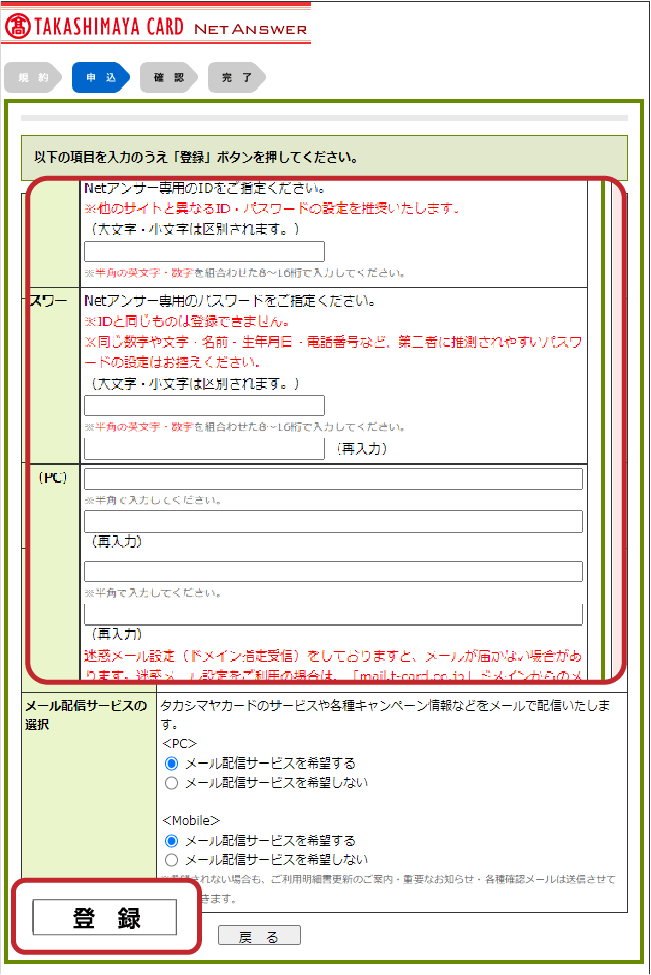The image size is (651, 975).
Task: Click the mobile email re-entry field
Action: 333,614
